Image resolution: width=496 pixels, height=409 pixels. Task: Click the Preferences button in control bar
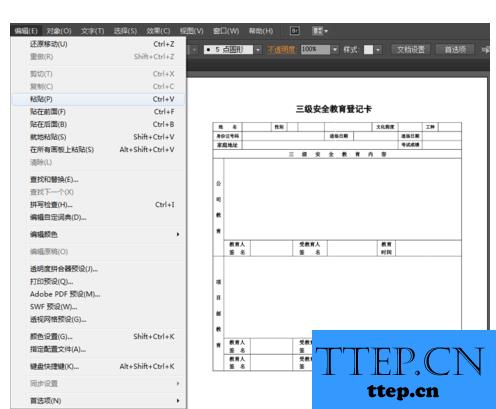(x=455, y=50)
